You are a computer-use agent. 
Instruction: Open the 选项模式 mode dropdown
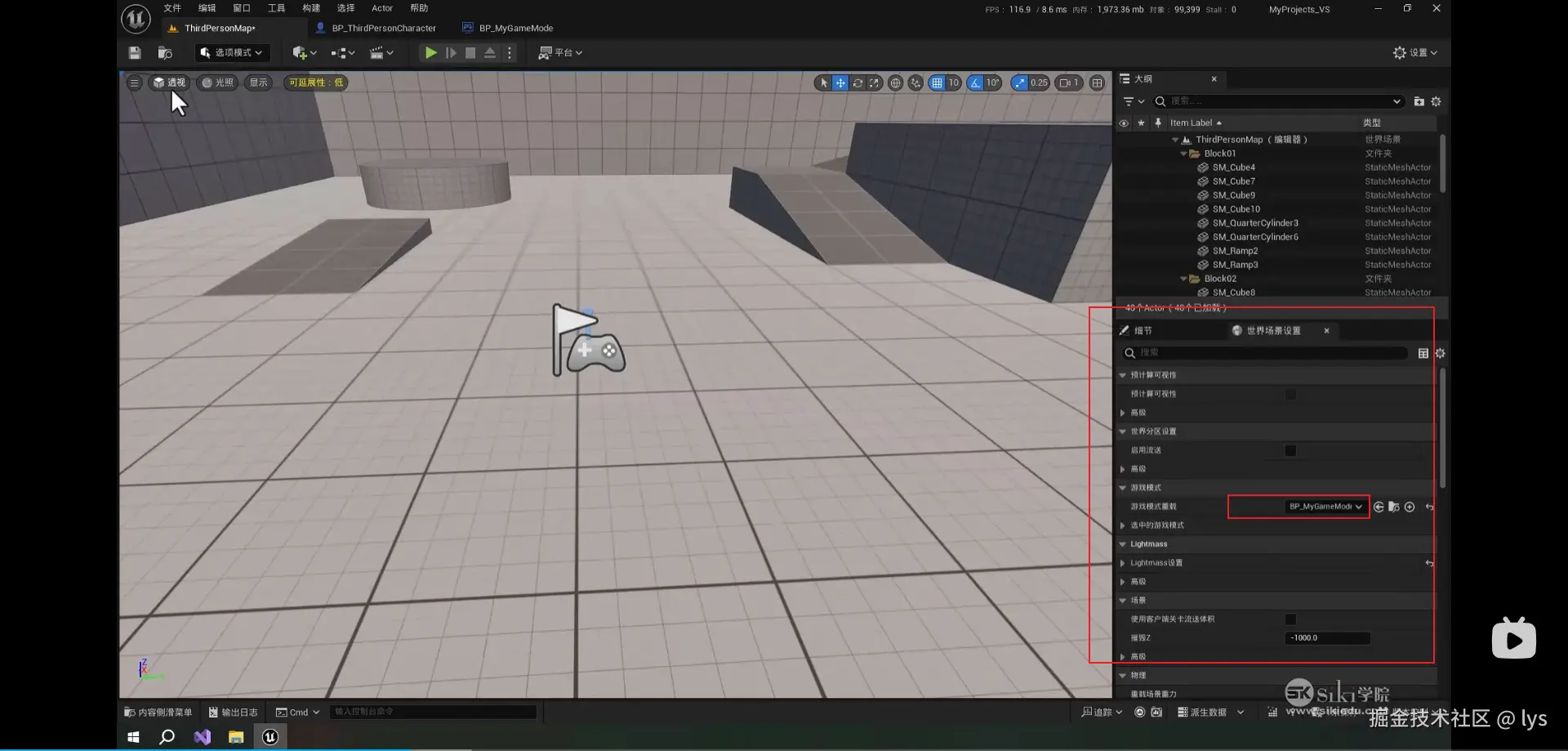tap(232, 53)
